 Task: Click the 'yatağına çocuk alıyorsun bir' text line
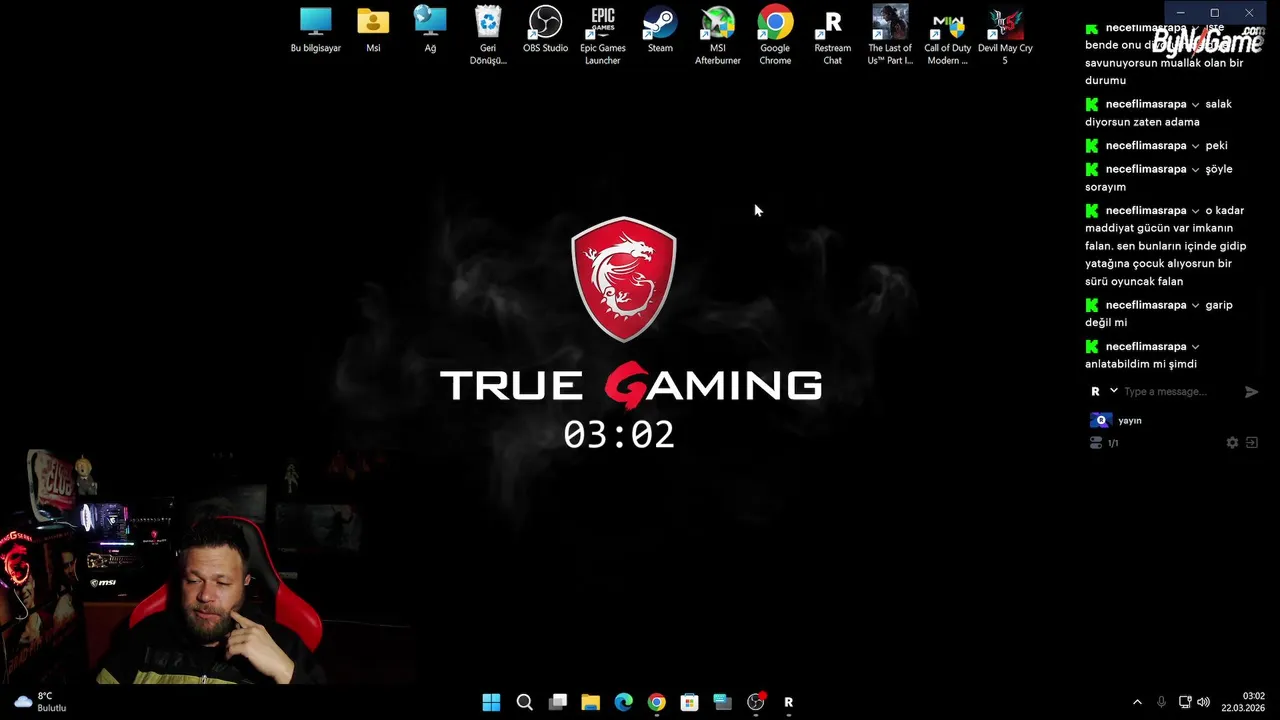[x=1158, y=264]
